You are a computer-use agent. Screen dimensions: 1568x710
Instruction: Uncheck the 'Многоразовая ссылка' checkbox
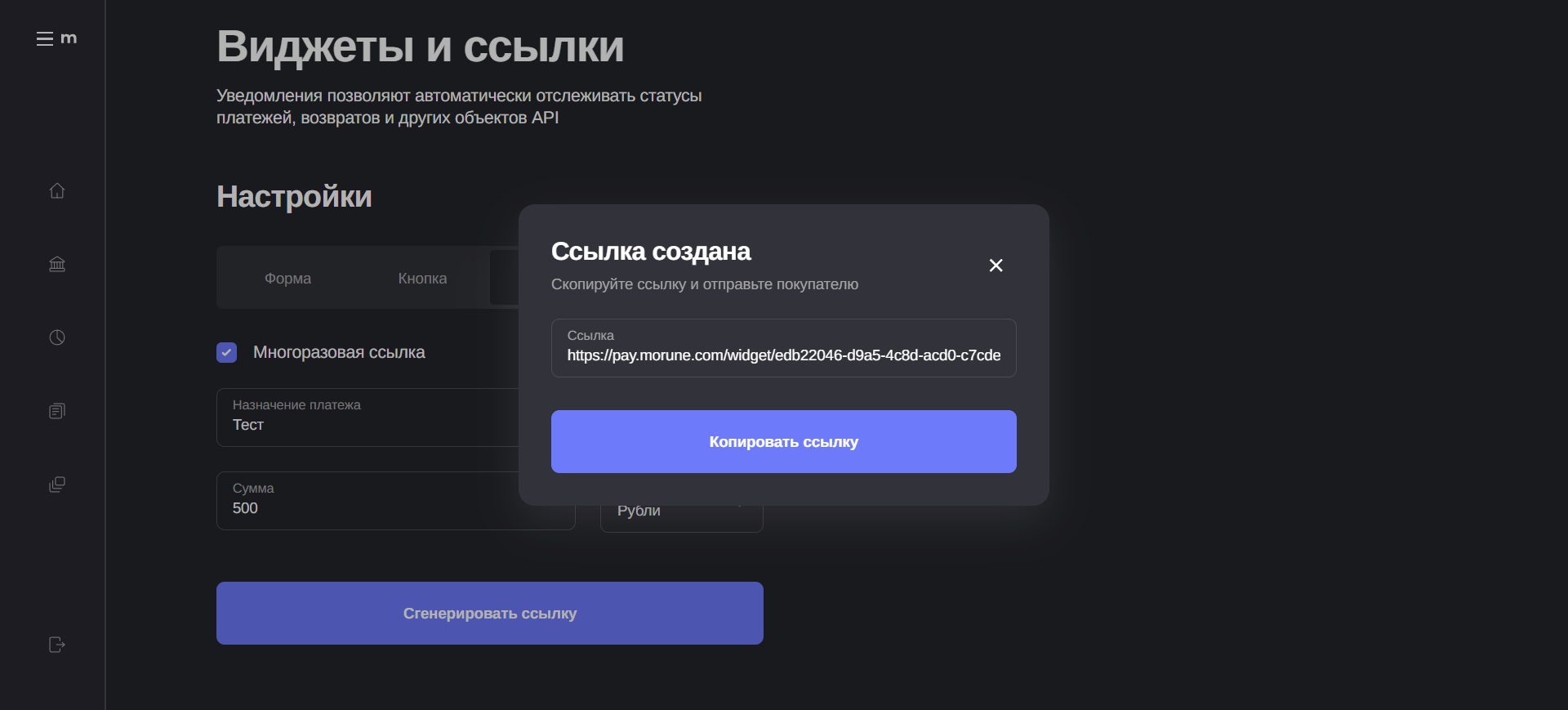227,352
